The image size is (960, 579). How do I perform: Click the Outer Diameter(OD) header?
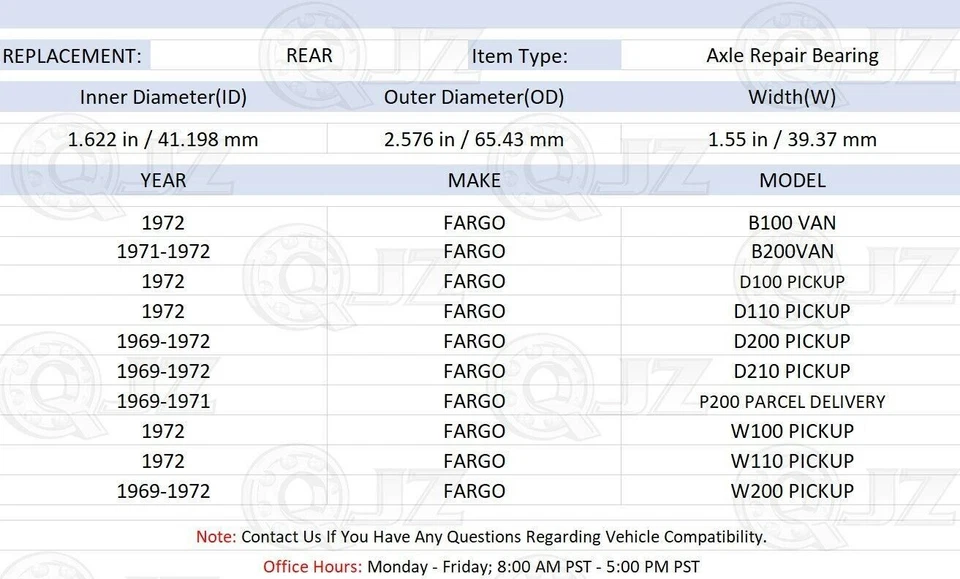[474, 97]
